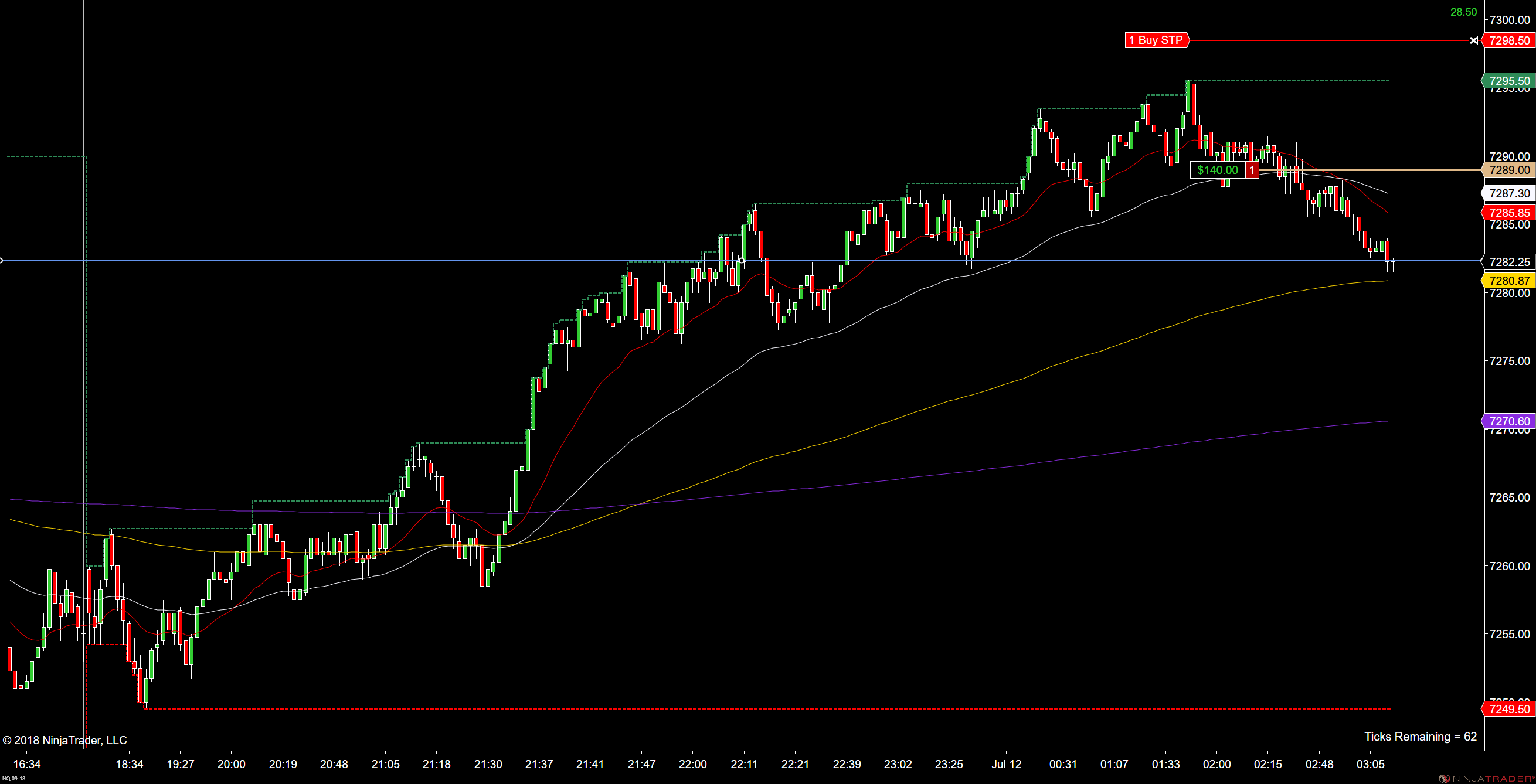Click the 7275.00 price axis label

pyautogui.click(x=1510, y=361)
